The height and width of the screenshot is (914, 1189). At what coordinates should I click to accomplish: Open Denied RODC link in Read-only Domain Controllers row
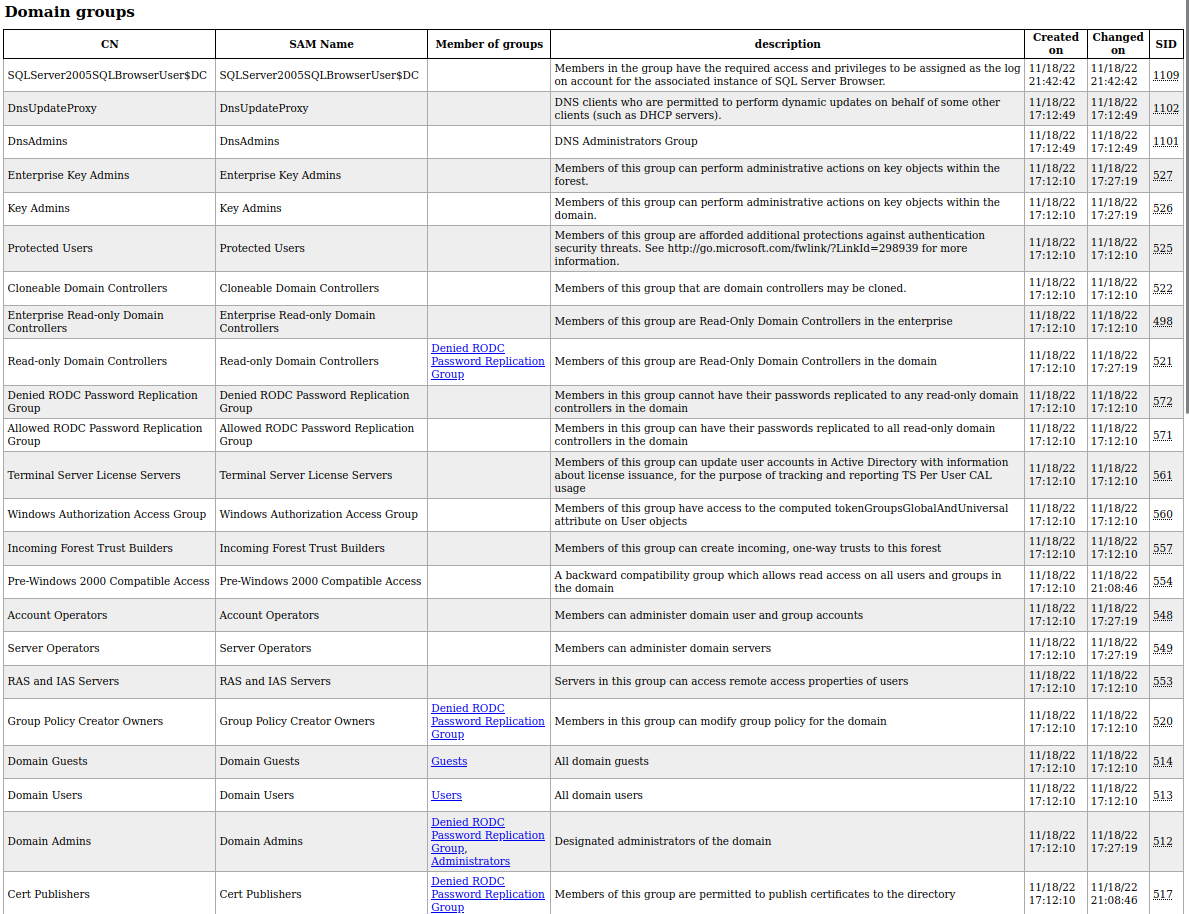[488, 361]
